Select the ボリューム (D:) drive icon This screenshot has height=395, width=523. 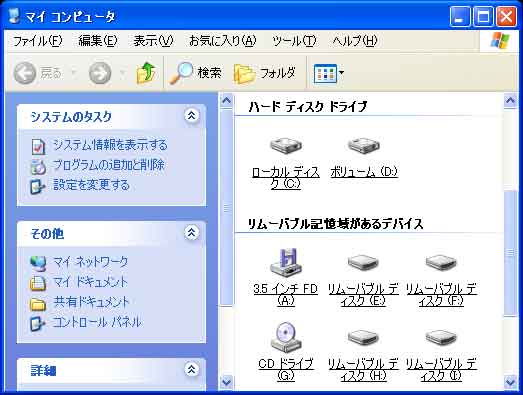[364, 145]
